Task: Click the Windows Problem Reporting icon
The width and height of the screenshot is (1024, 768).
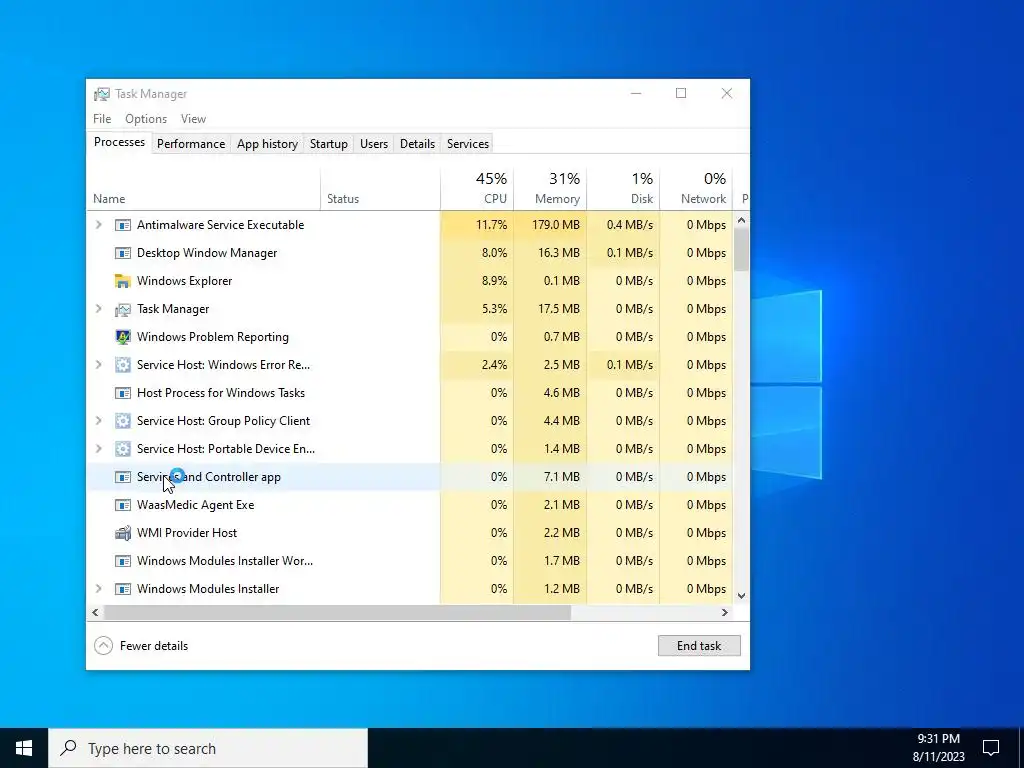Action: (x=122, y=337)
